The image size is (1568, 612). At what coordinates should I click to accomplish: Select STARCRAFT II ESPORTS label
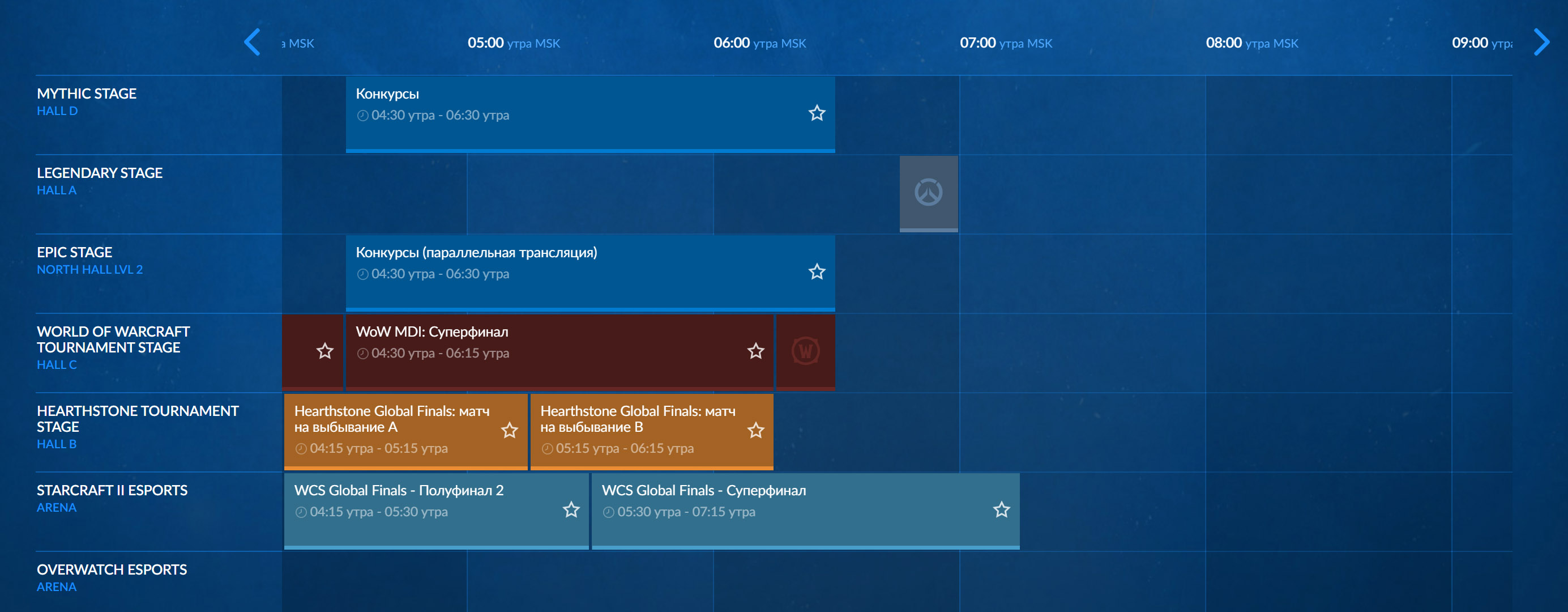112,490
